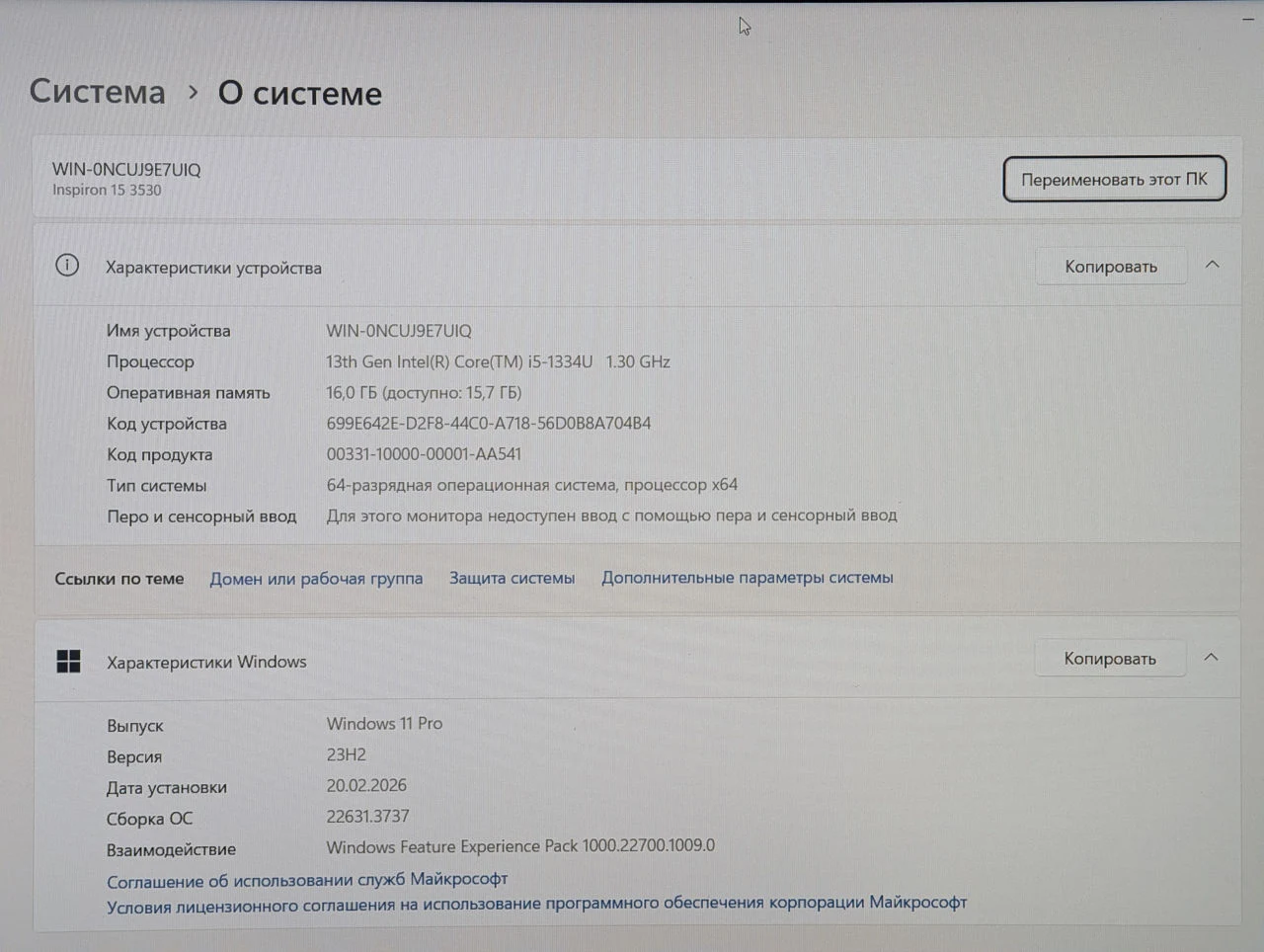
Task: Click the Оперативная память label
Action: click(x=189, y=392)
